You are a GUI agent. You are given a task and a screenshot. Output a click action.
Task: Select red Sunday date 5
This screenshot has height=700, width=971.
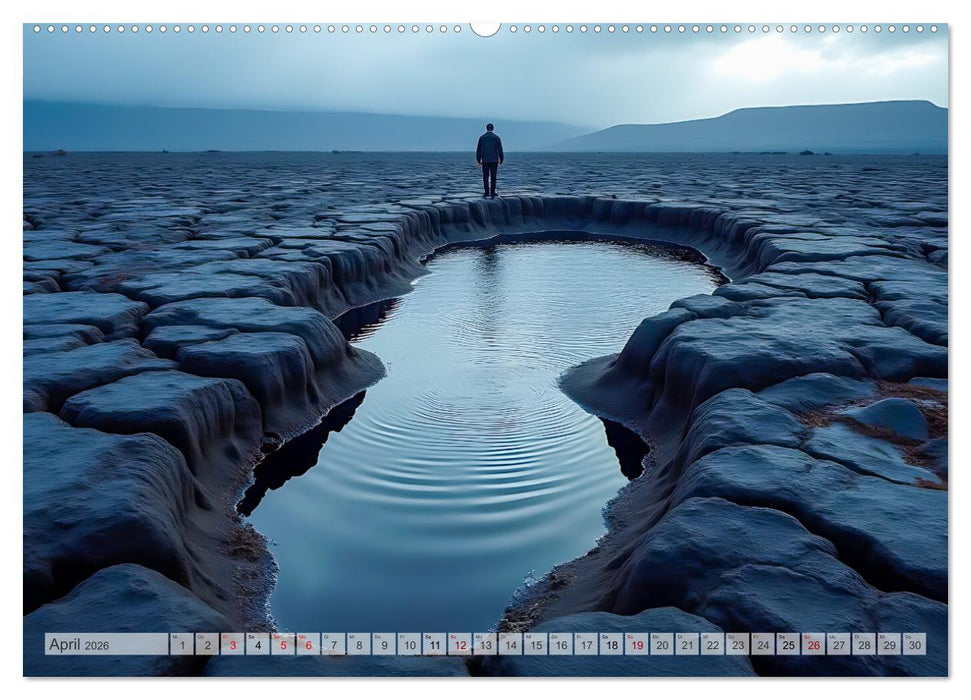(282, 645)
